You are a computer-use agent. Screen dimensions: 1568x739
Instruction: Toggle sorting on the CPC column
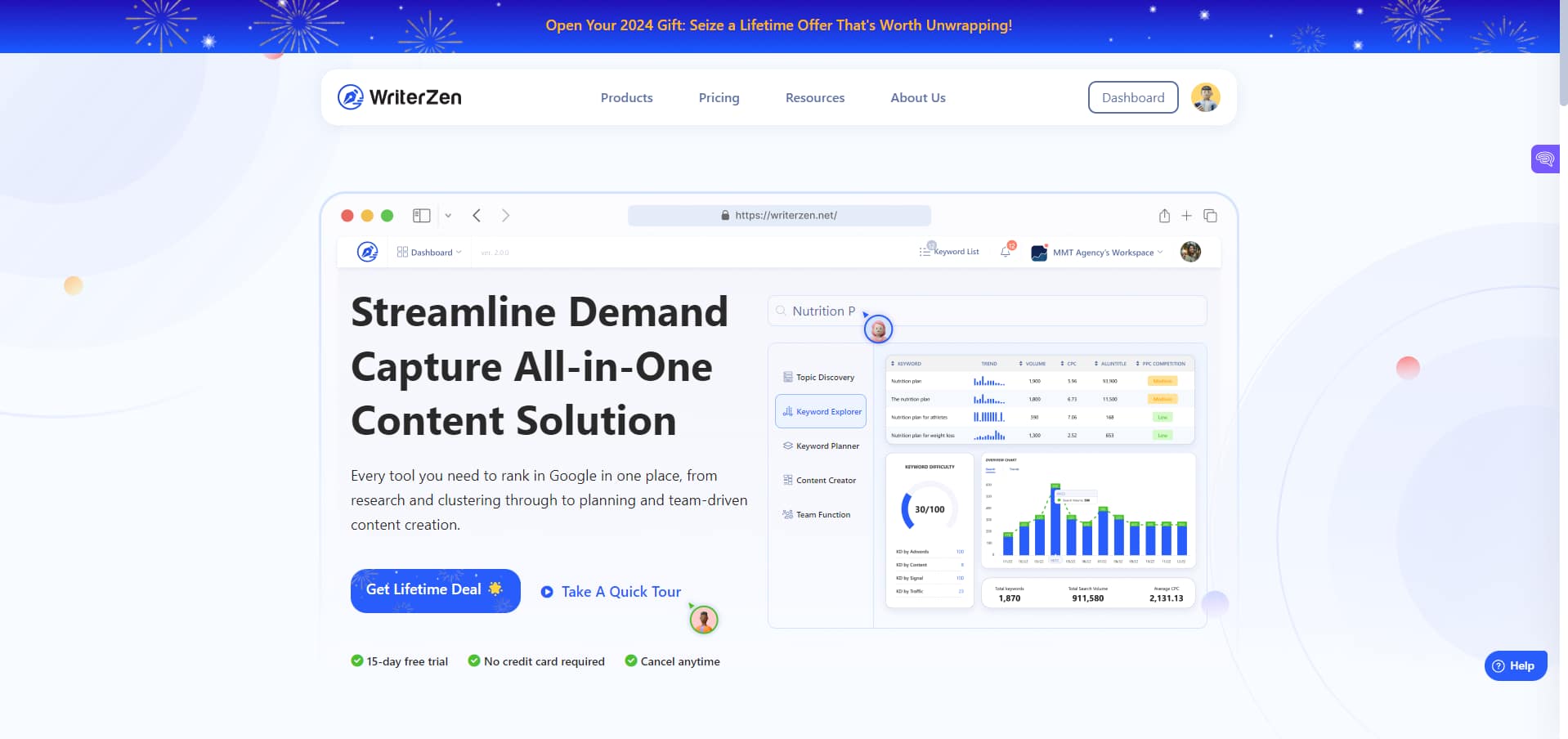(x=1069, y=363)
